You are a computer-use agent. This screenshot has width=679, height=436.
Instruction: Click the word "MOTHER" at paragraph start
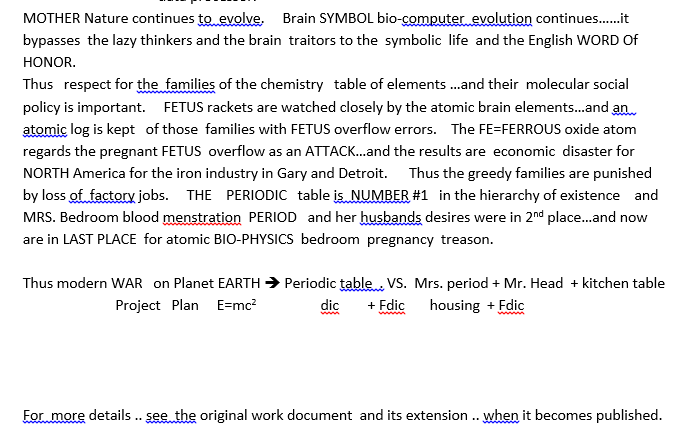coord(52,19)
